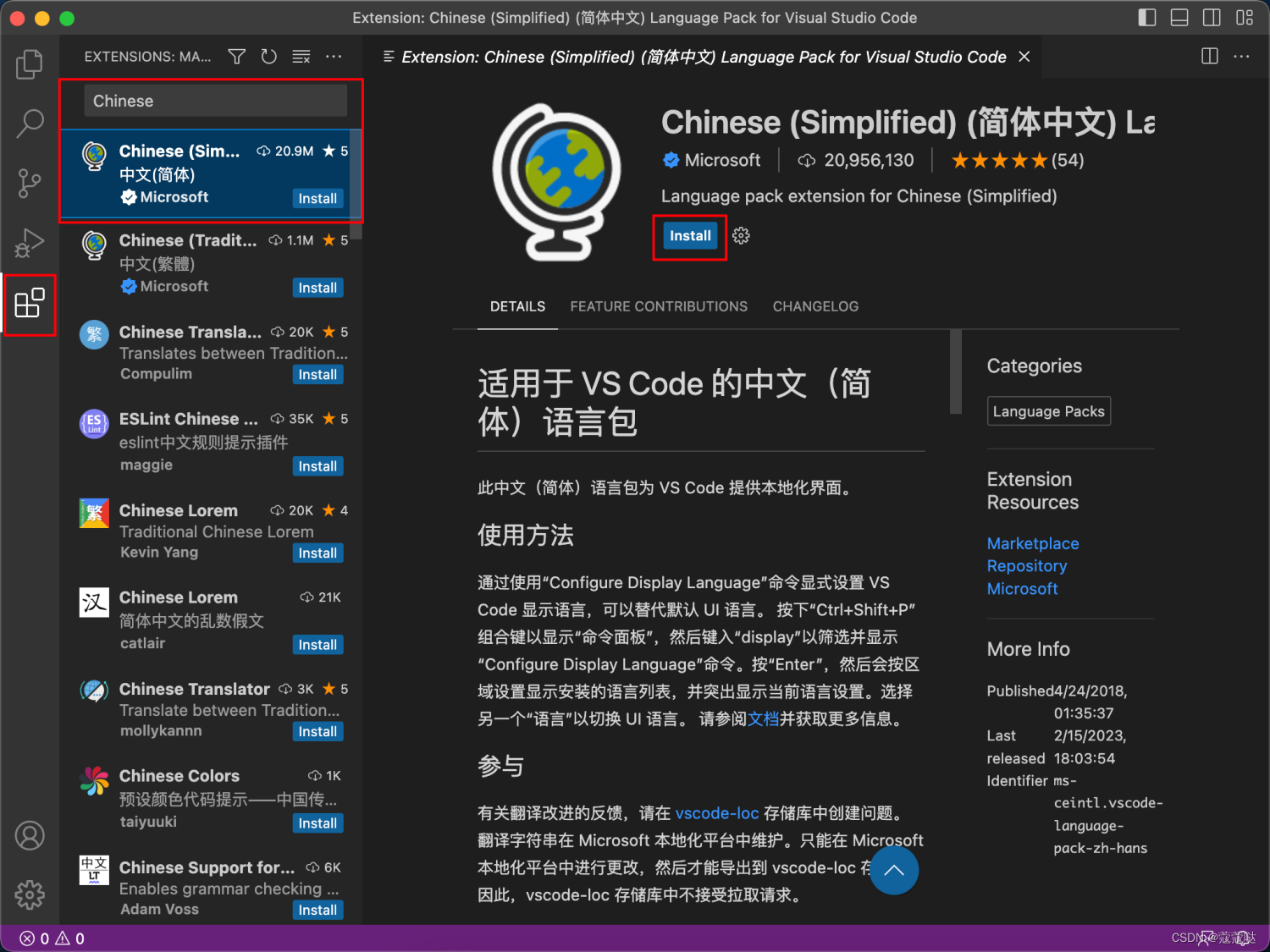1270x952 pixels.
Task: Install Chinese Translation by Compulim
Action: (317, 375)
